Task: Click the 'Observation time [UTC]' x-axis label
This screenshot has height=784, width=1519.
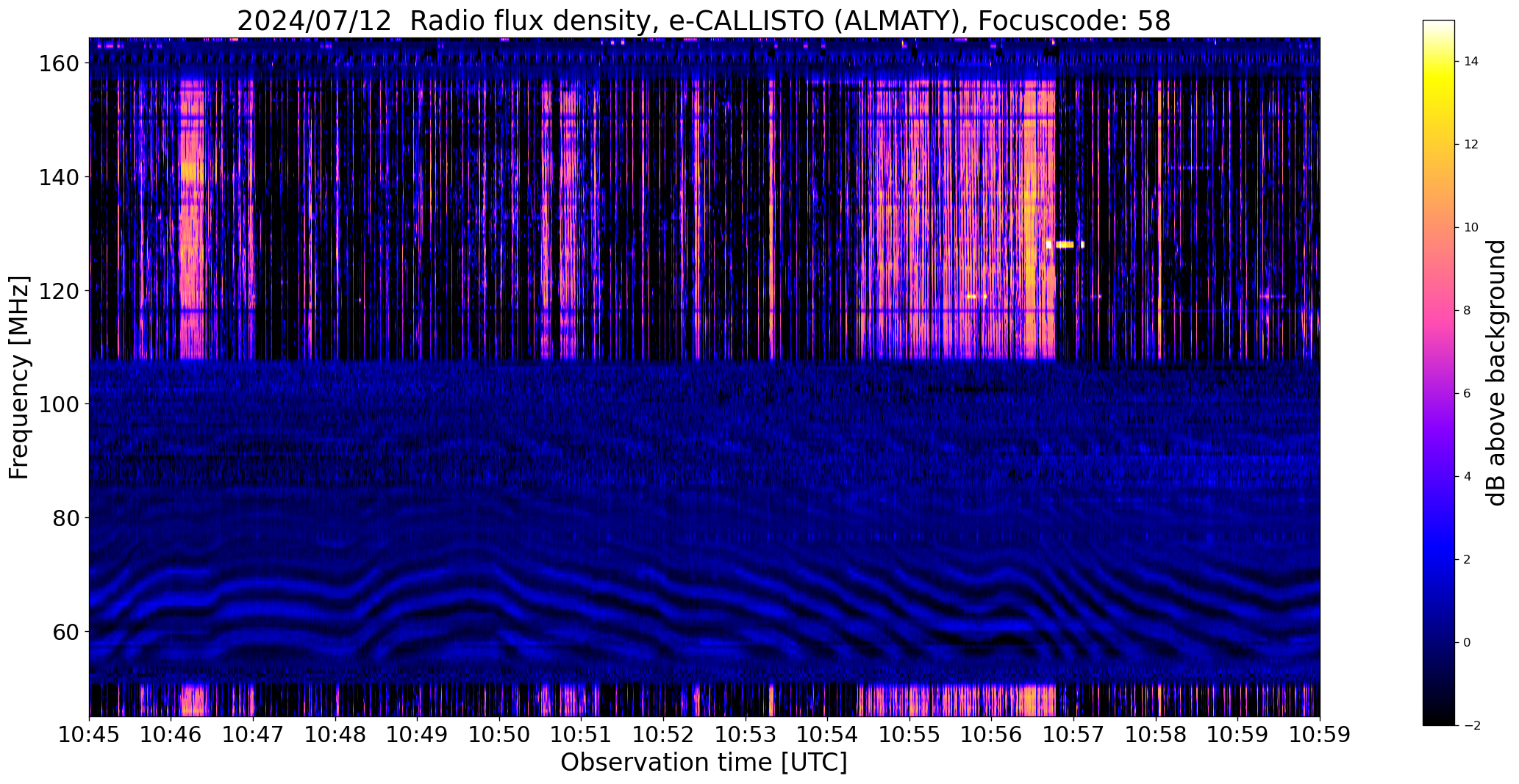Action: [704, 763]
